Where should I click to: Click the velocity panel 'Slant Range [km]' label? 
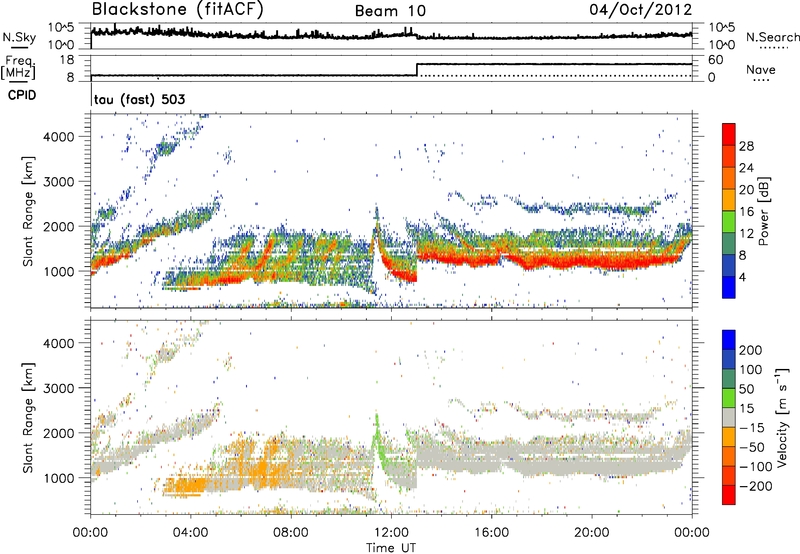(28, 418)
